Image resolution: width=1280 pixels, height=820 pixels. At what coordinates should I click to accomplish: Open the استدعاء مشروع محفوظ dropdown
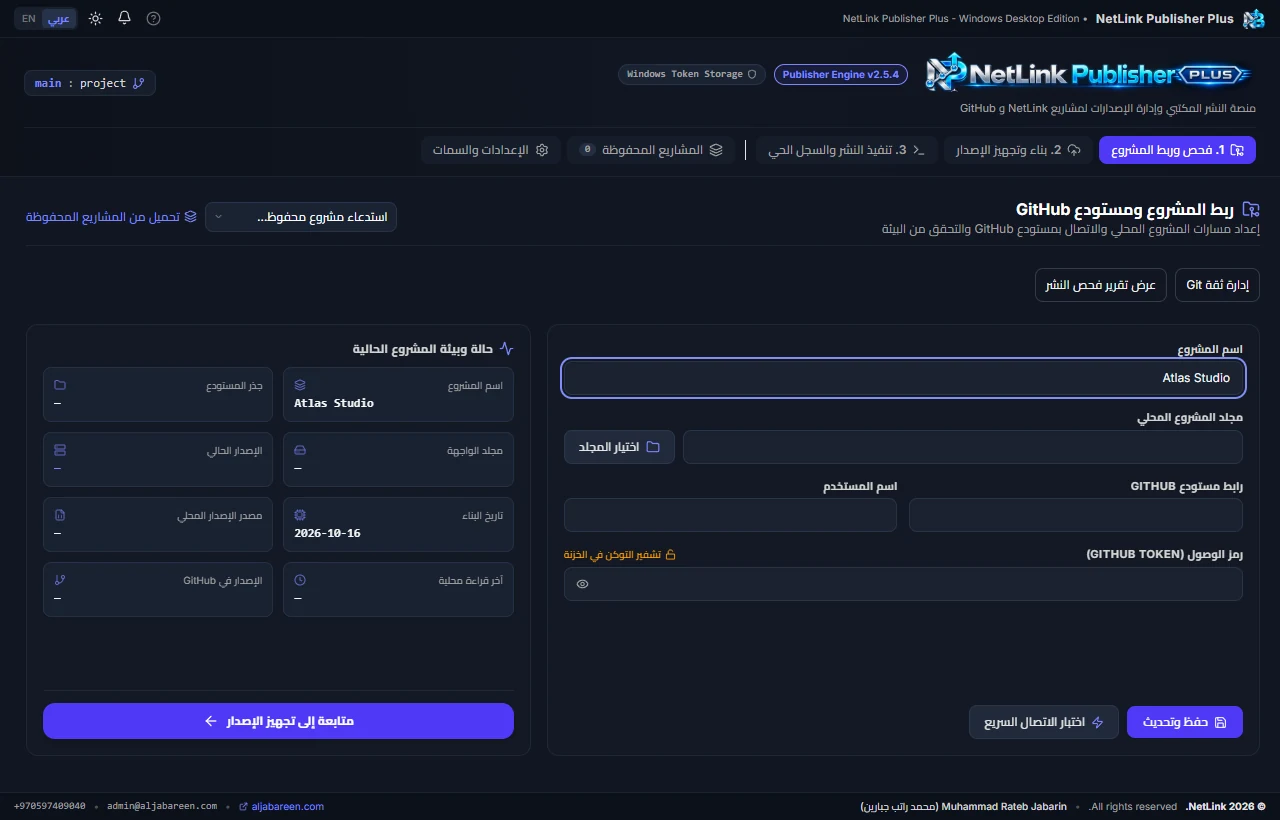[301, 217]
